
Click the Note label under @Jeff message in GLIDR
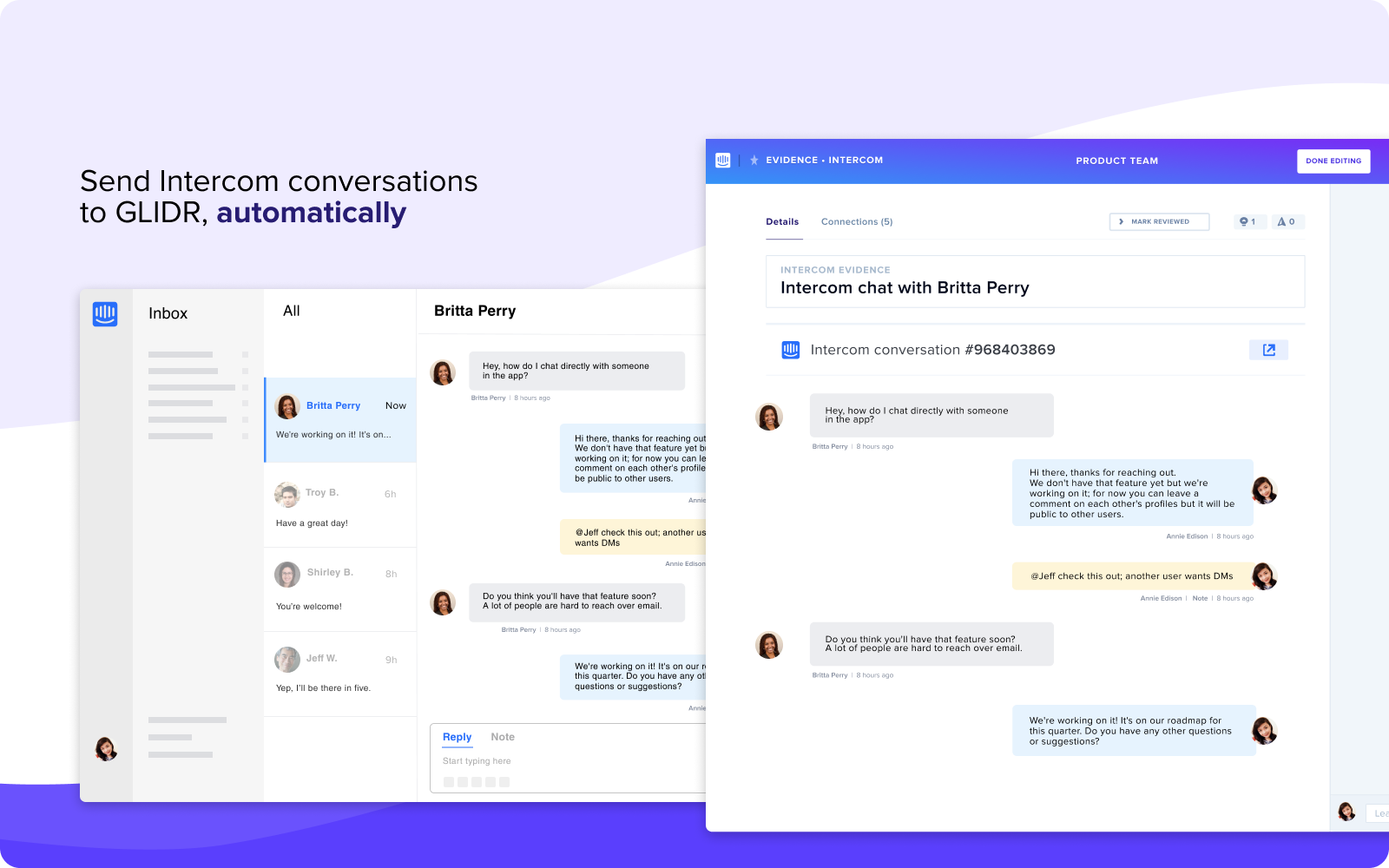1200,599
